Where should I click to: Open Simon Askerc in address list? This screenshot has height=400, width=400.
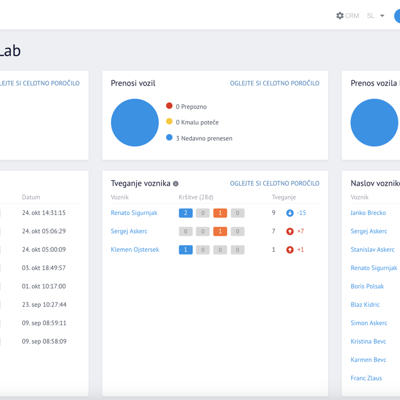pyautogui.click(x=369, y=323)
